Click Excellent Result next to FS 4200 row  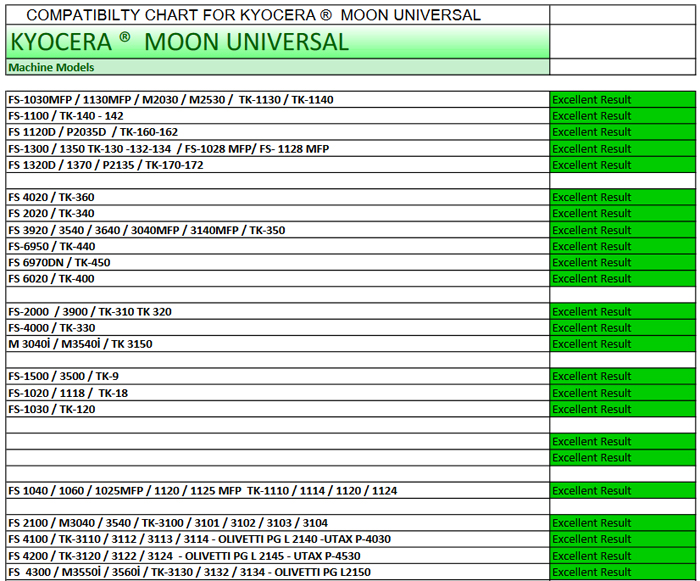pos(622,556)
